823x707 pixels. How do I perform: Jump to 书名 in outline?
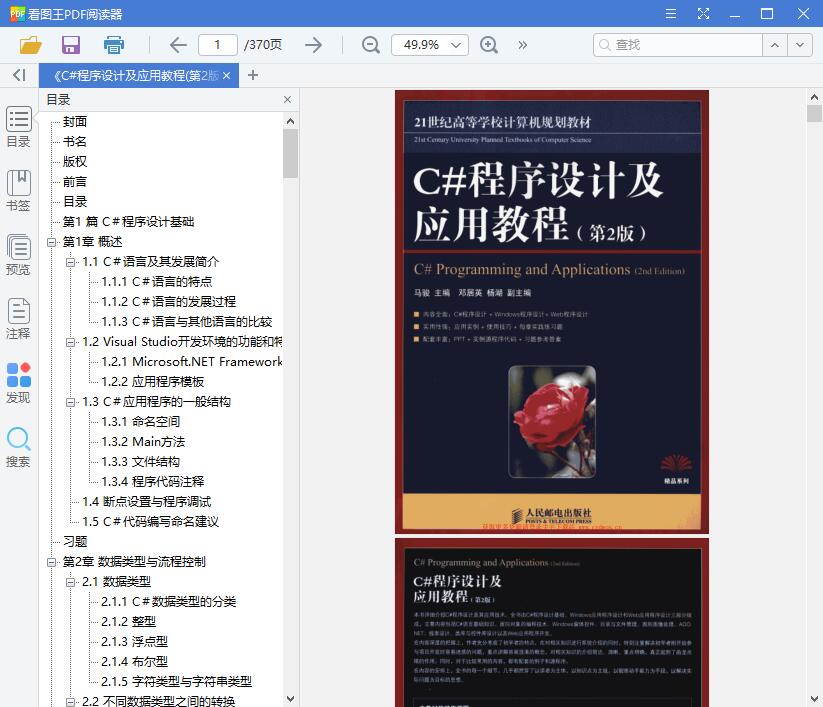pyautogui.click(x=75, y=142)
